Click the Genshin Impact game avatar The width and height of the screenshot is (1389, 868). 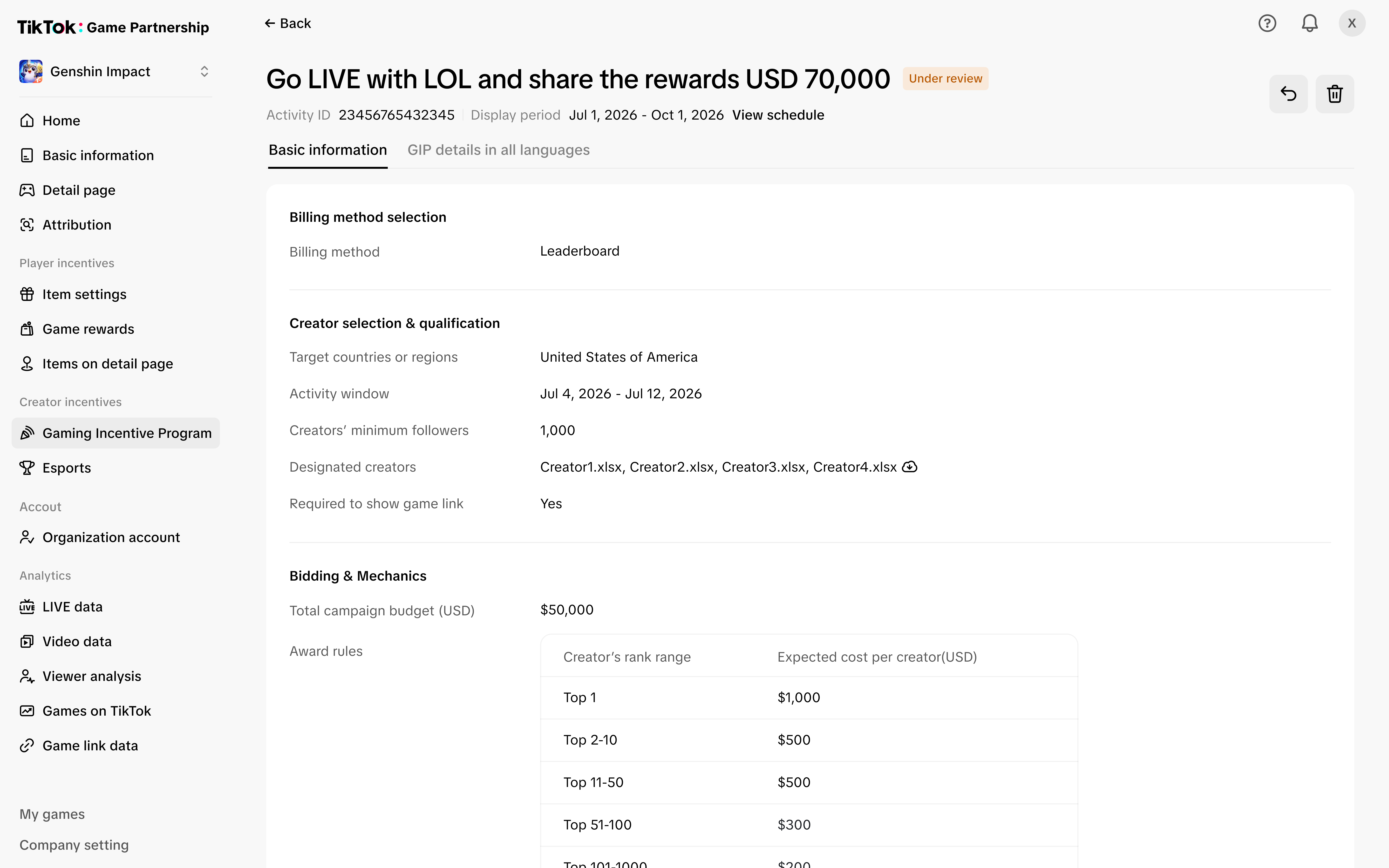[x=31, y=72]
